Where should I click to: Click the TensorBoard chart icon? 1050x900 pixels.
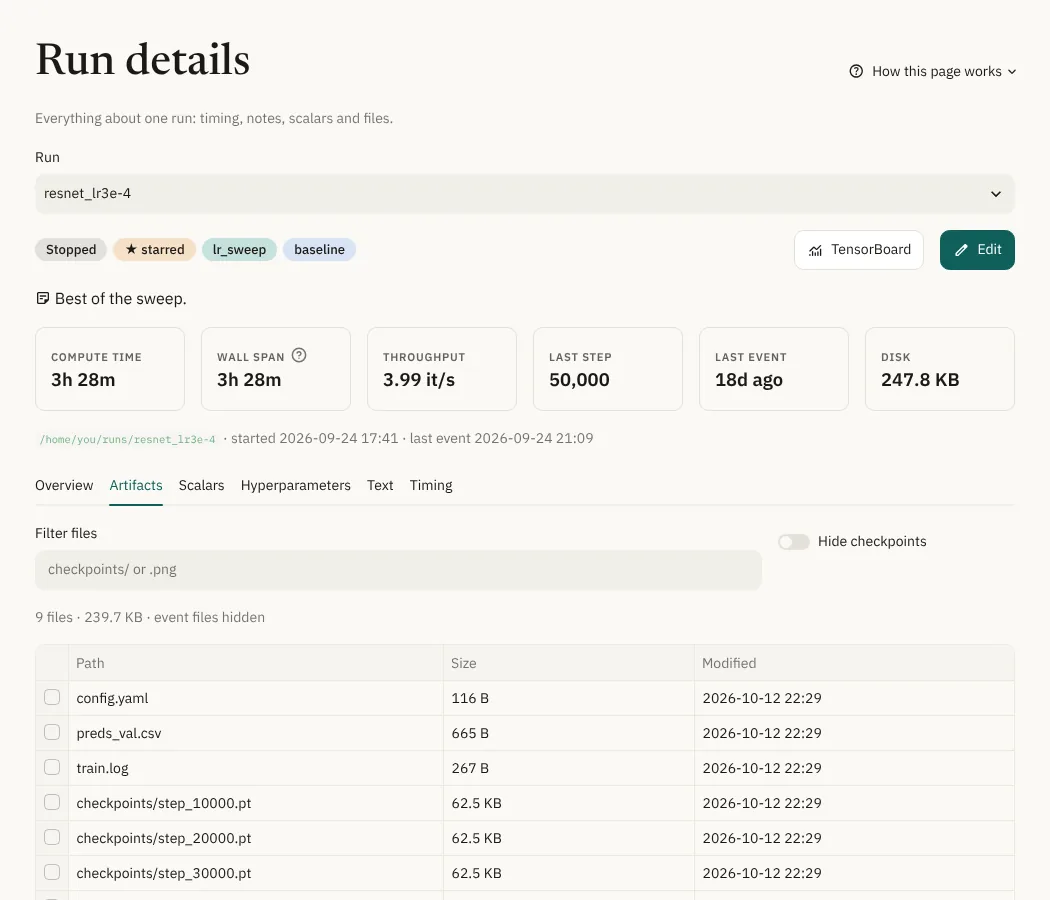pyautogui.click(x=815, y=250)
